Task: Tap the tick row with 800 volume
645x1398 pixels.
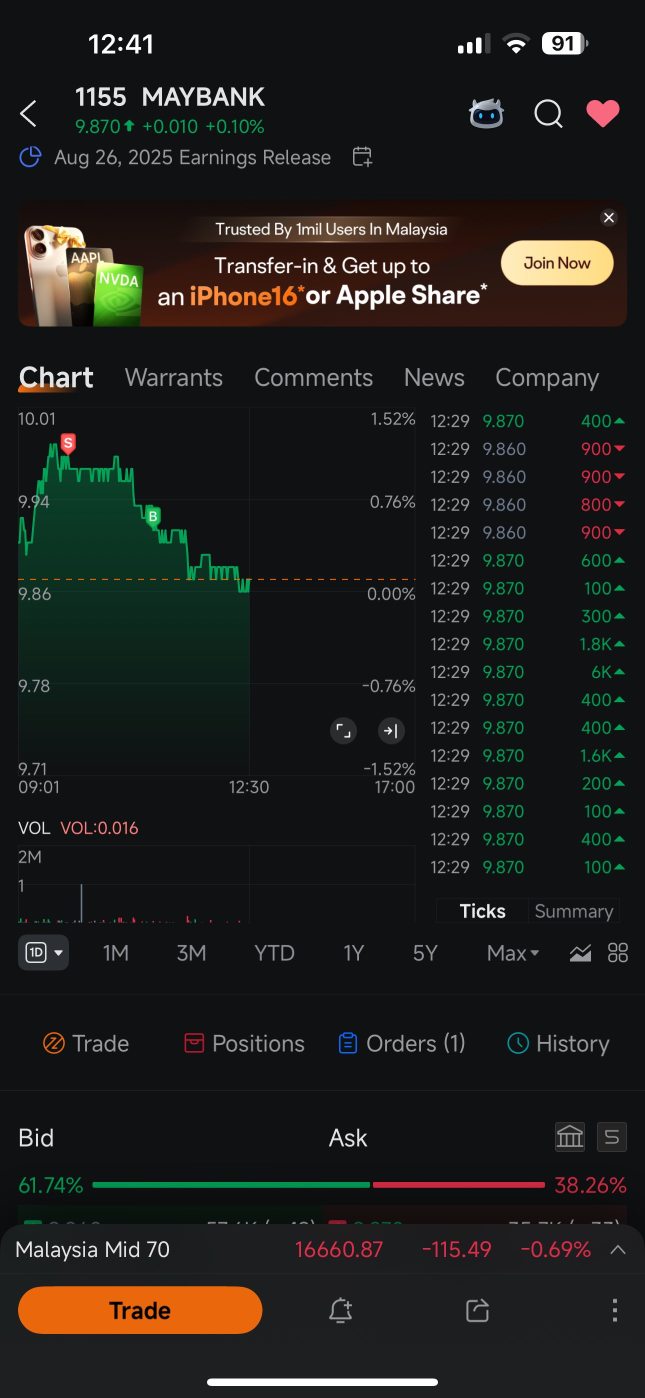Action: [x=528, y=505]
